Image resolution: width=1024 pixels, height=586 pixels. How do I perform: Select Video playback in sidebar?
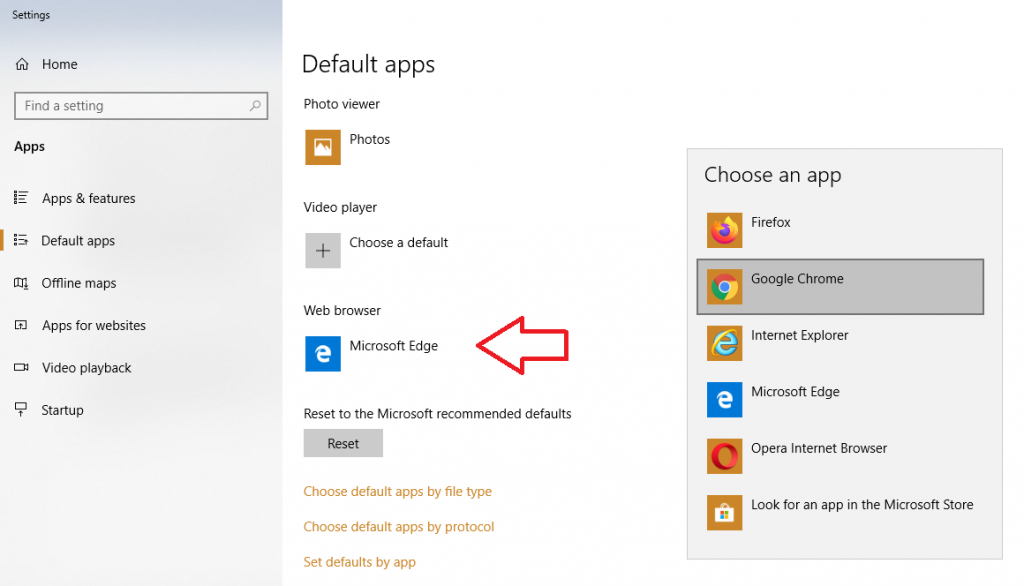click(x=86, y=368)
